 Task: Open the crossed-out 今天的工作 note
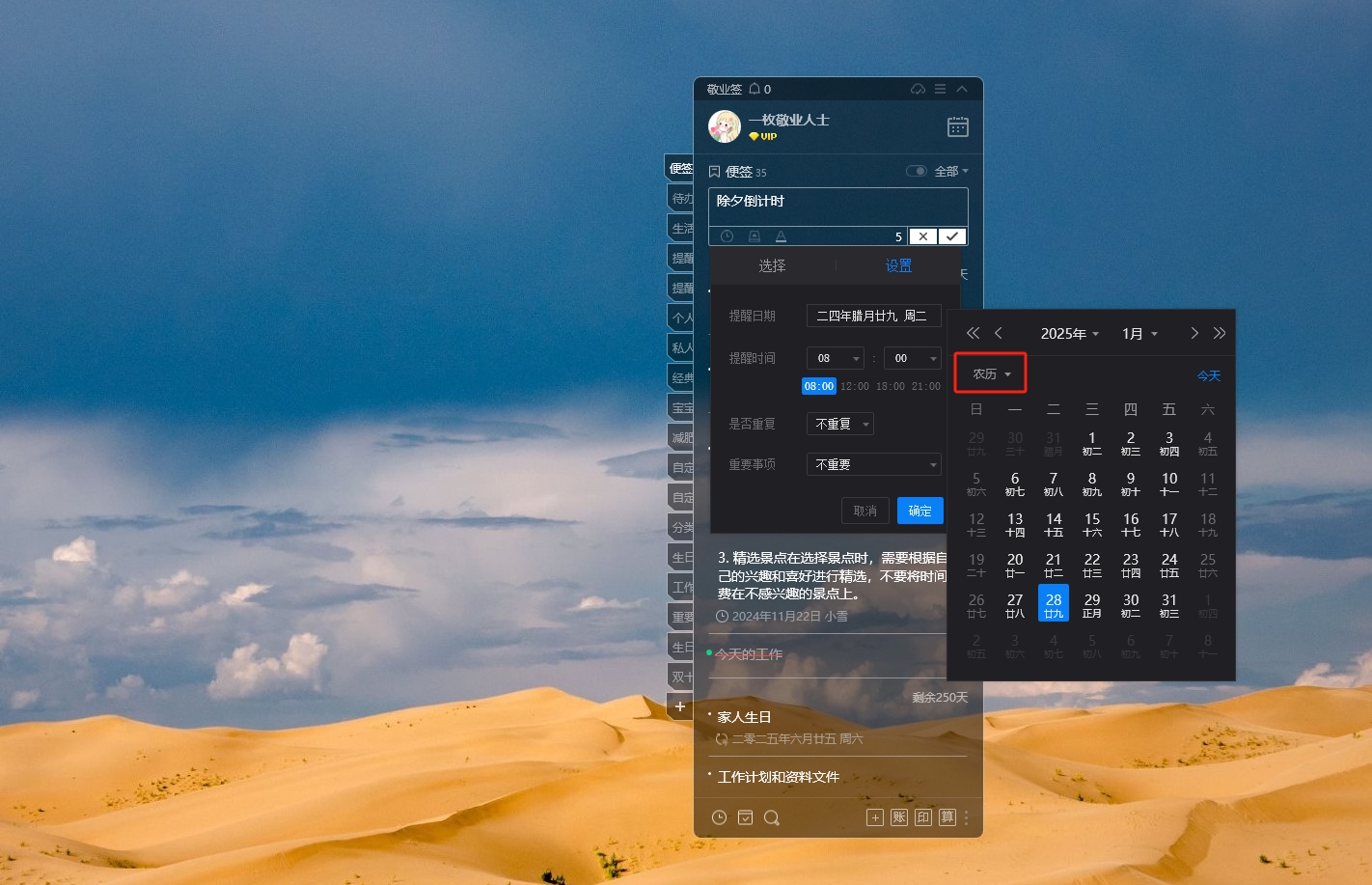point(749,654)
